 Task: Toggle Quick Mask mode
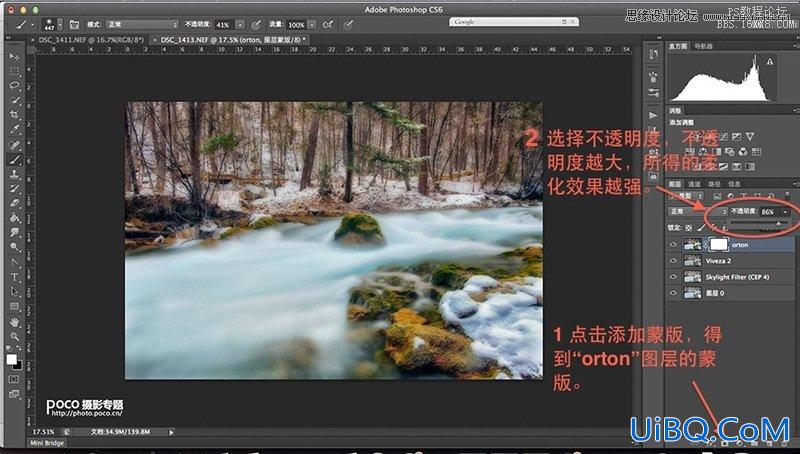point(14,379)
